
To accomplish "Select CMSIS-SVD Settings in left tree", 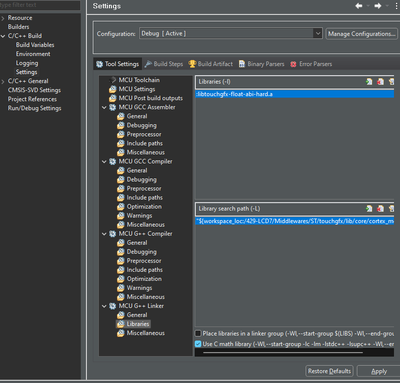I will click(x=34, y=90).
